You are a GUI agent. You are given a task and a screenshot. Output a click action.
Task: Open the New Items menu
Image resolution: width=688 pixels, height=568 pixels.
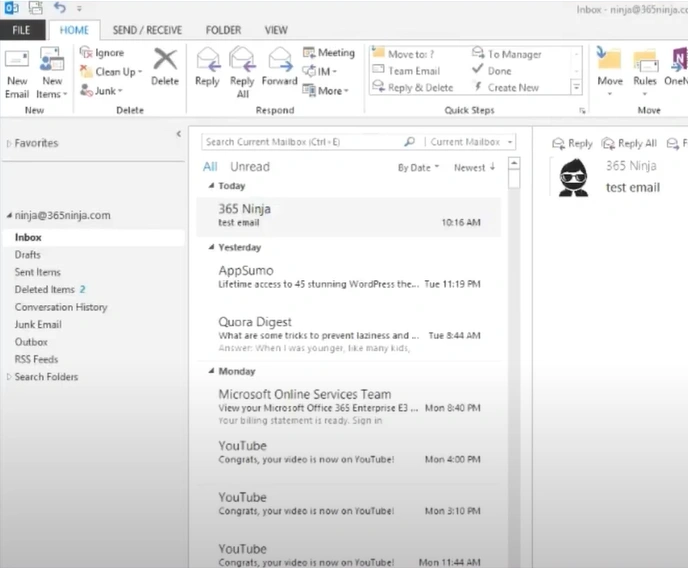pyautogui.click(x=52, y=74)
